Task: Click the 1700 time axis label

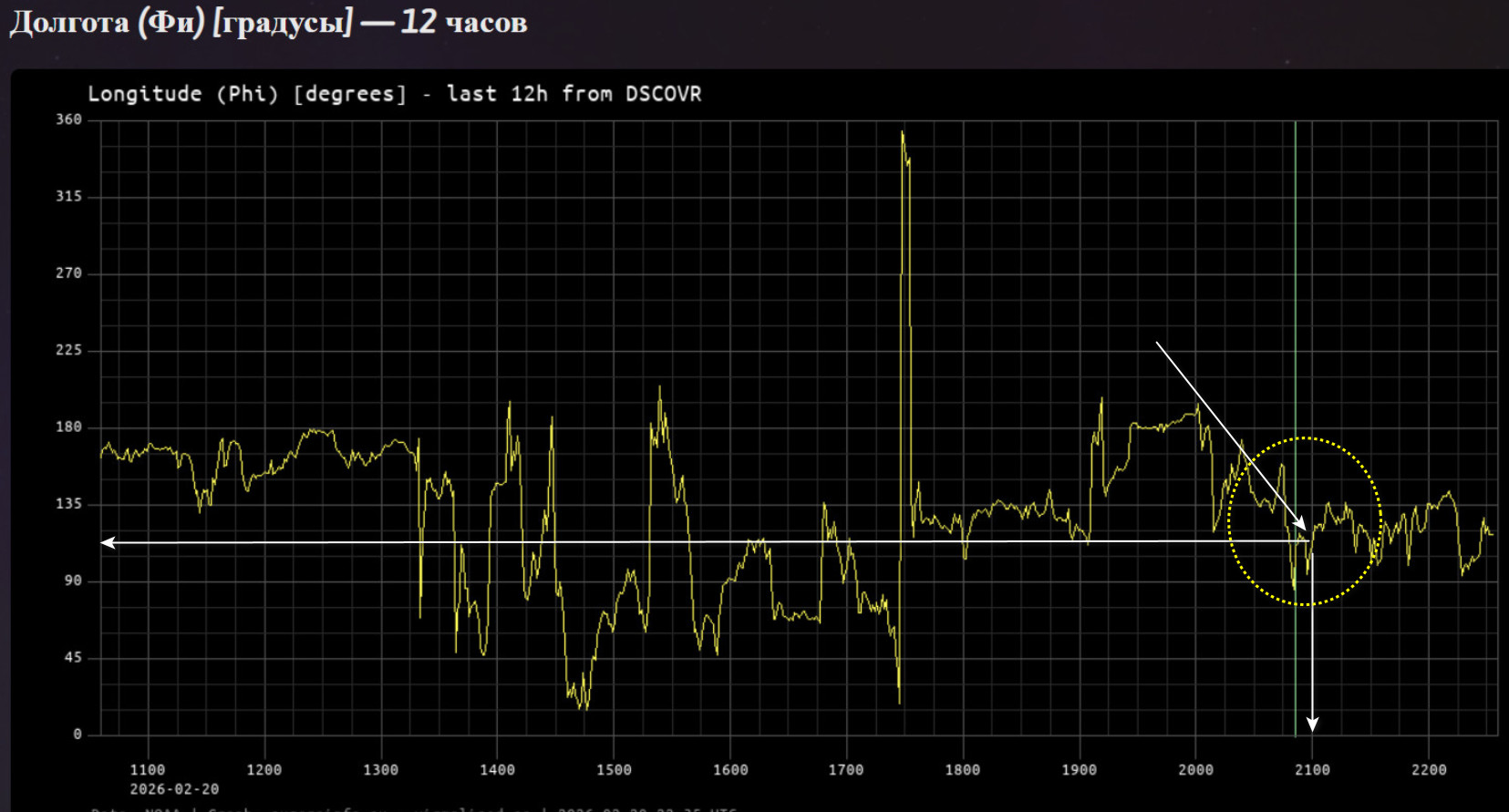Action: pyautogui.click(x=846, y=770)
